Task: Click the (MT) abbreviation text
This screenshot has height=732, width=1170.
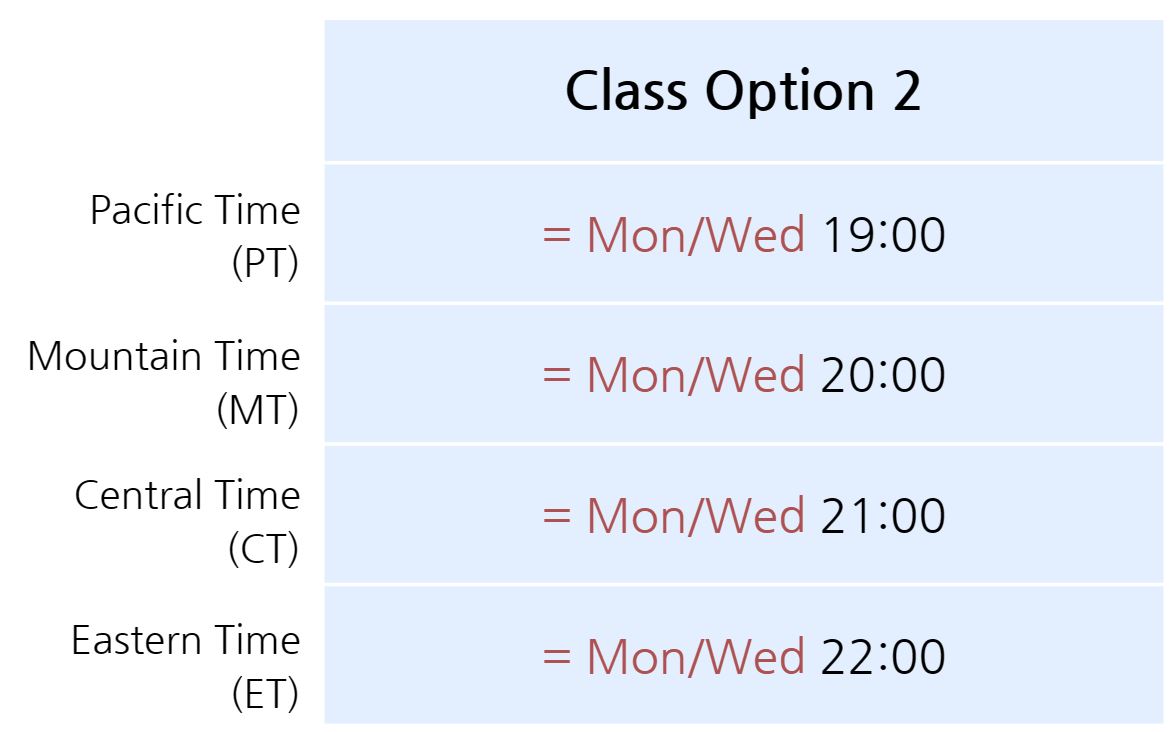Action: click(x=258, y=410)
